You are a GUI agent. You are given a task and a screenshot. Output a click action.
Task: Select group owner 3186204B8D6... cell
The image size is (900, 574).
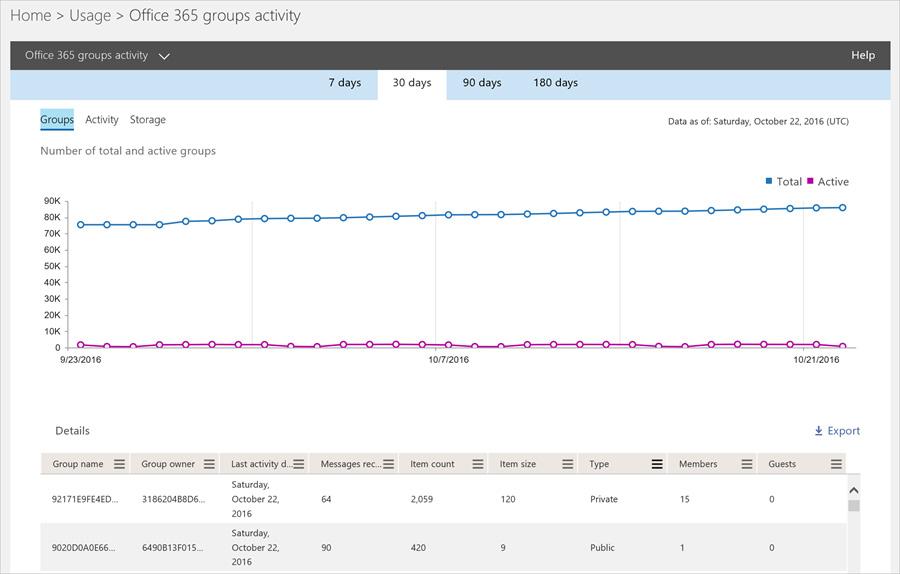173,499
